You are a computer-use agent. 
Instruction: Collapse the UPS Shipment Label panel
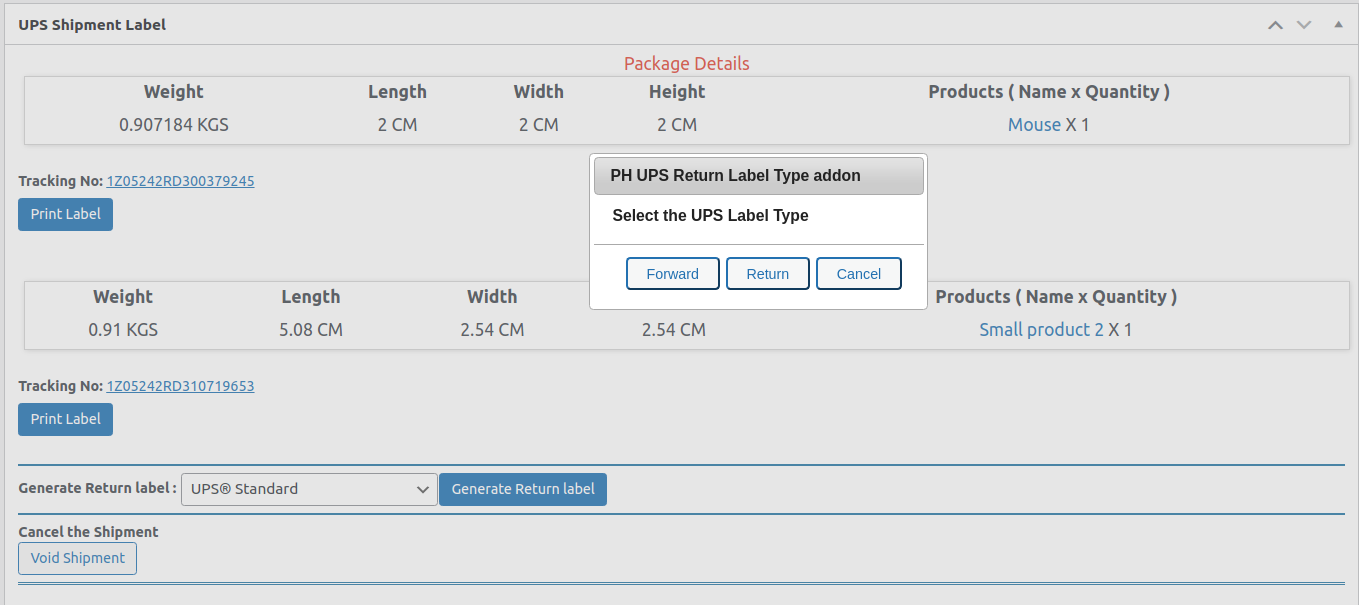[x=1338, y=25]
